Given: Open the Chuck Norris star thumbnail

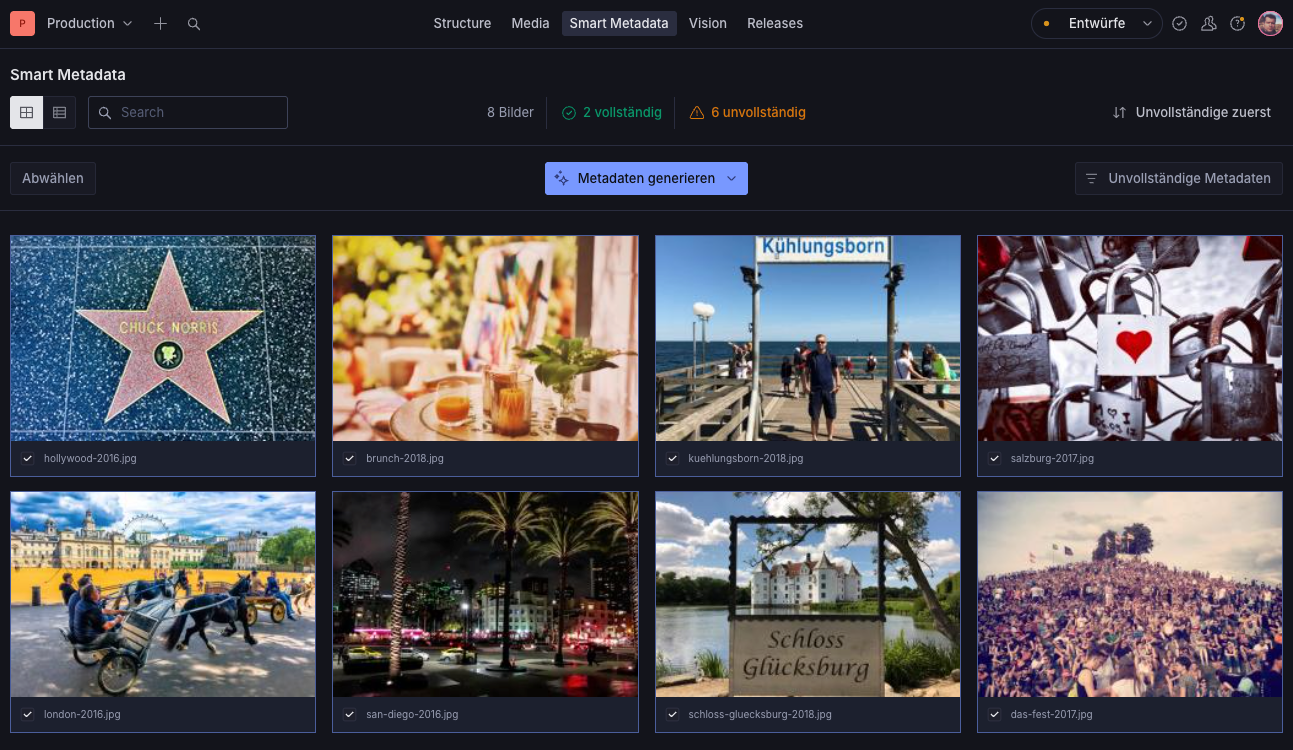Looking at the screenshot, I should pyautogui.click(x=163, y=338).
